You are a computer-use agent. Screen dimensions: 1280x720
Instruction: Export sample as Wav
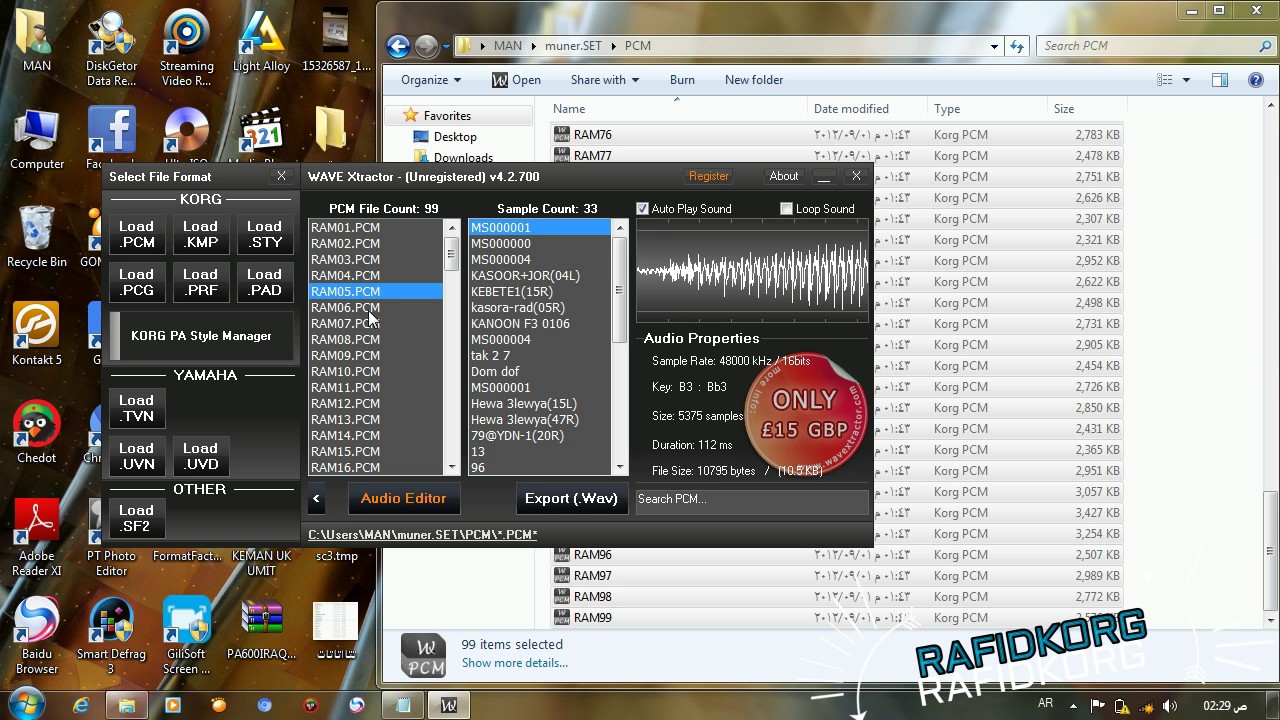571,498
